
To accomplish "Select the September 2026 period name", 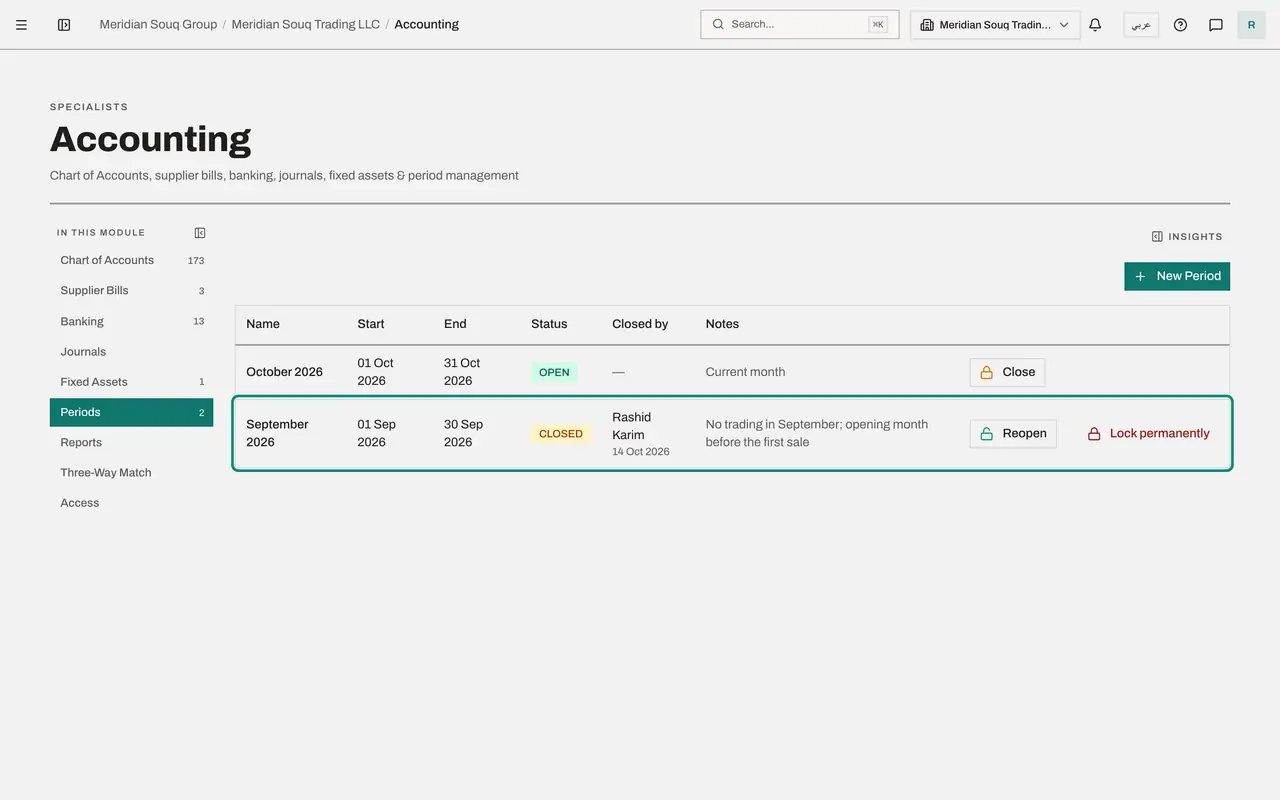I will click(278, 433).
